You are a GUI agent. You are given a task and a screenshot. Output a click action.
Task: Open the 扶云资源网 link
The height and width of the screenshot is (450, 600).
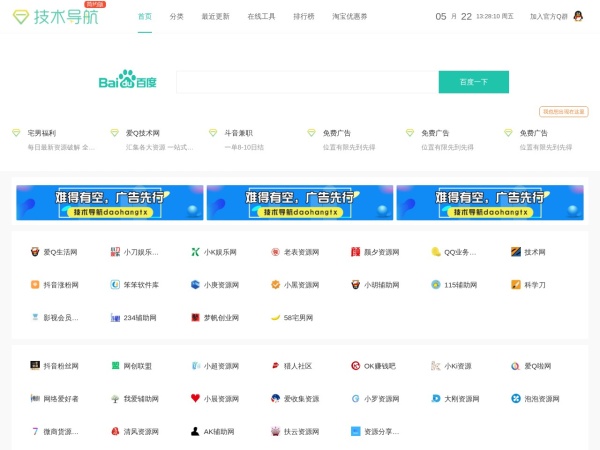click(x=301, y=432)
